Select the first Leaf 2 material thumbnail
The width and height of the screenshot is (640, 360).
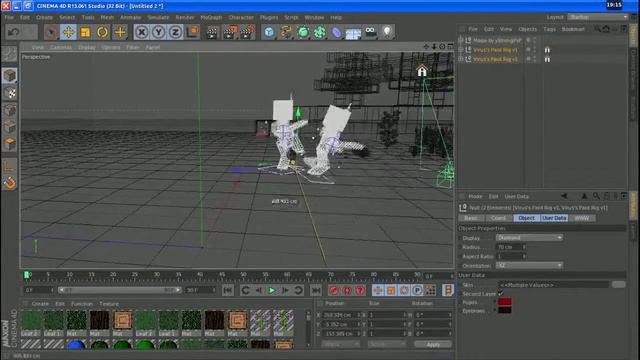(x=31, y=320)
